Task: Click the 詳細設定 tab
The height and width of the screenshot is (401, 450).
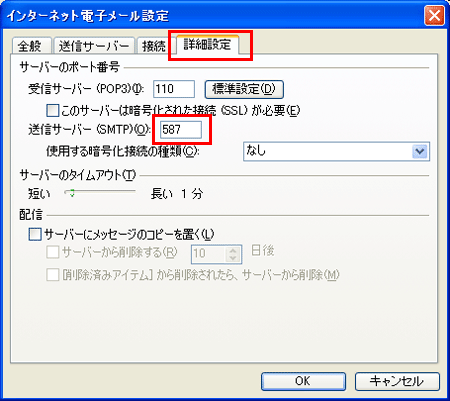Action: coord(207,44)
